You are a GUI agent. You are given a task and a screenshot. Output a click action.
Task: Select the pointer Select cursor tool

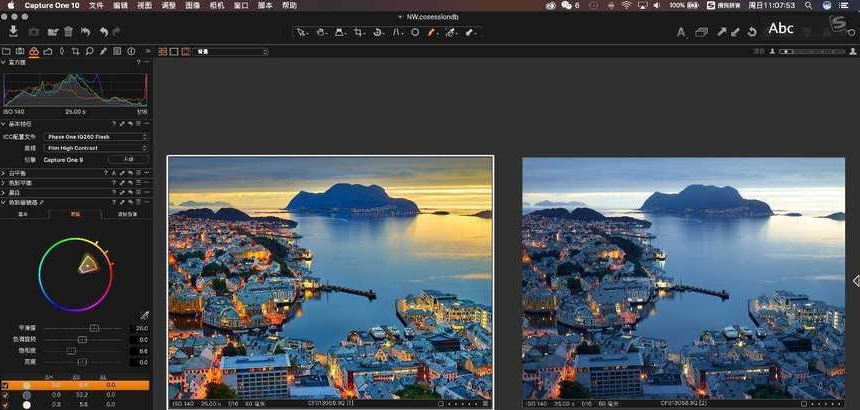301,32
